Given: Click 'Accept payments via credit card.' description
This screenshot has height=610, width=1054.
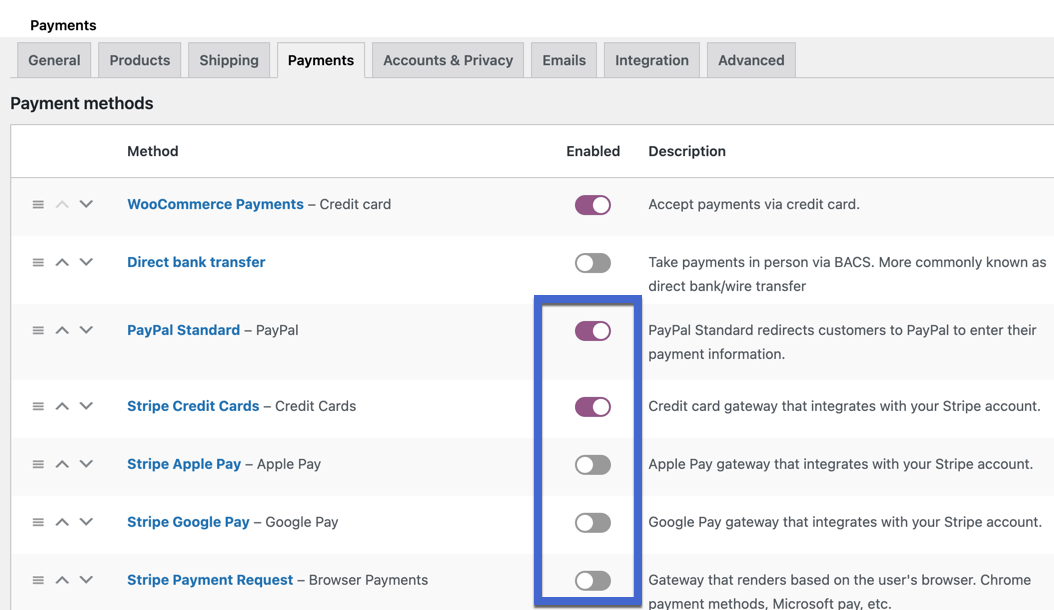Looking at the screenshot, I should pos(754,204).
